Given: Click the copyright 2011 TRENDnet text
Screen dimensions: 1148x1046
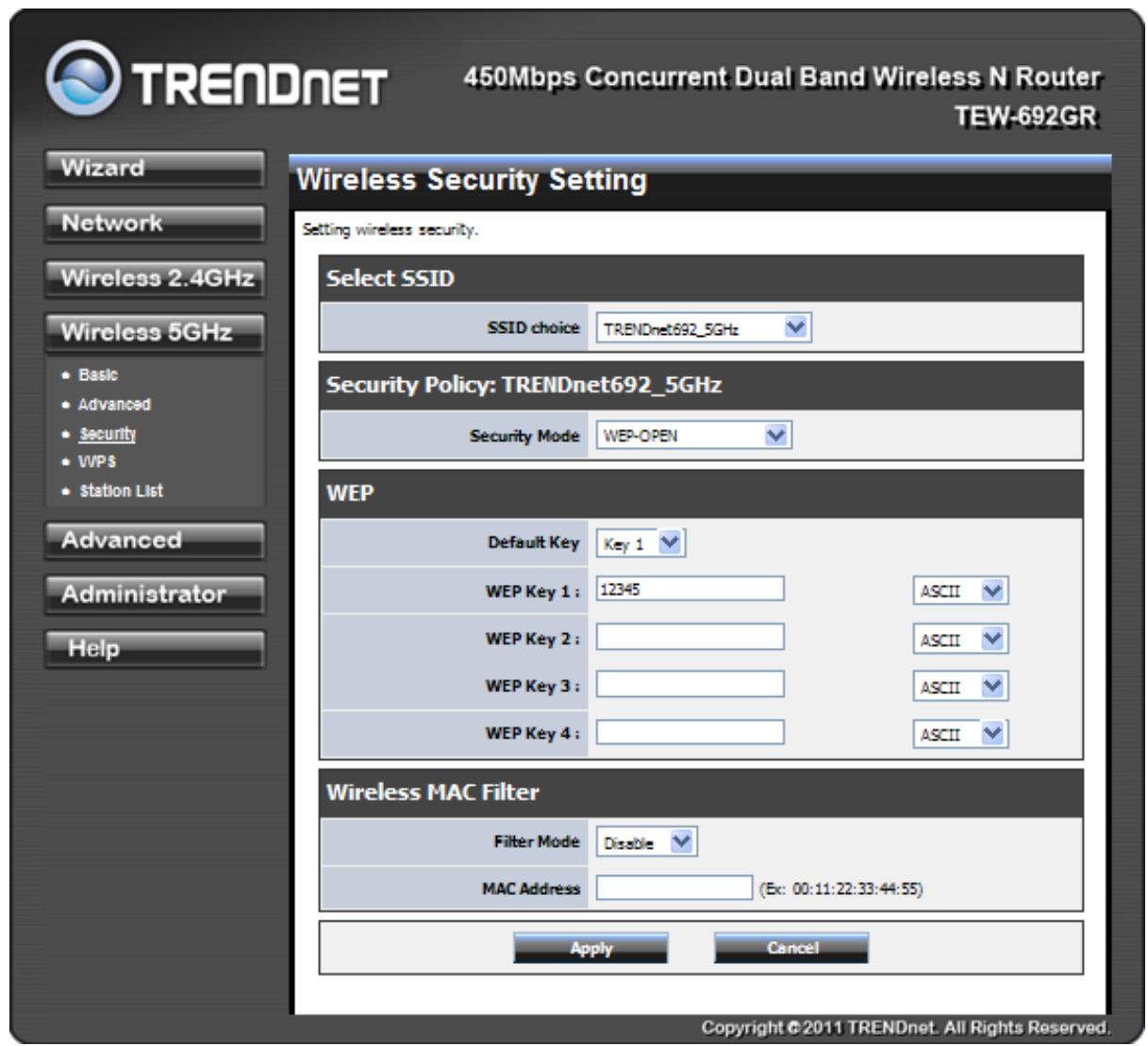Looking at the screenshot, I should [x=906, y=1027].
